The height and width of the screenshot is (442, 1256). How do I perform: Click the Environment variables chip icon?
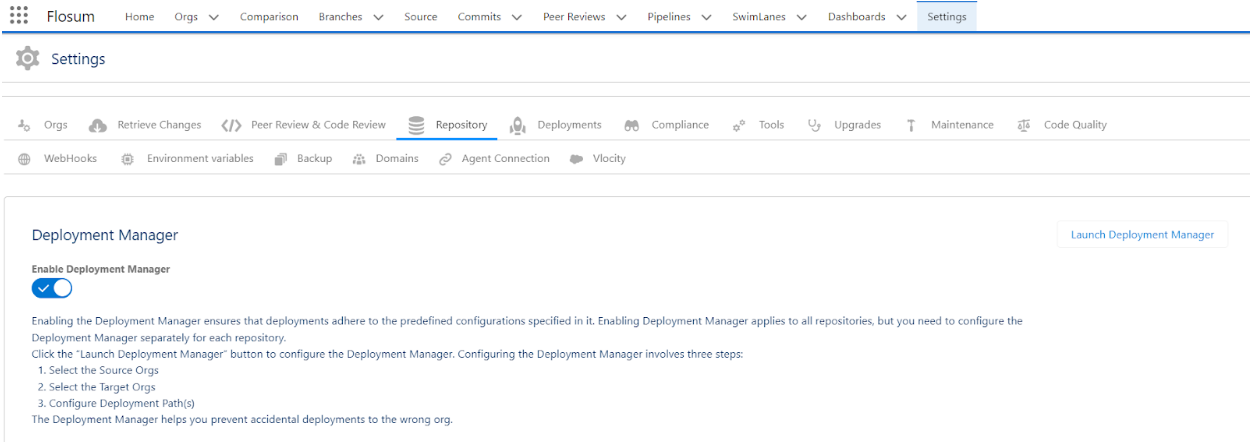point(127,159)
